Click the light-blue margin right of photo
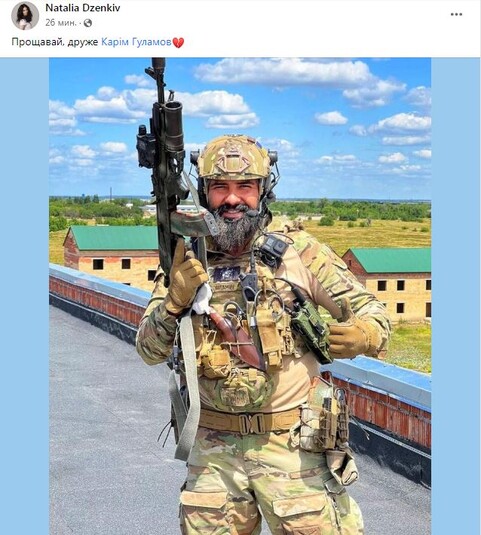The image size is (481, 535). pyautogui.click(x=456, y=296)
